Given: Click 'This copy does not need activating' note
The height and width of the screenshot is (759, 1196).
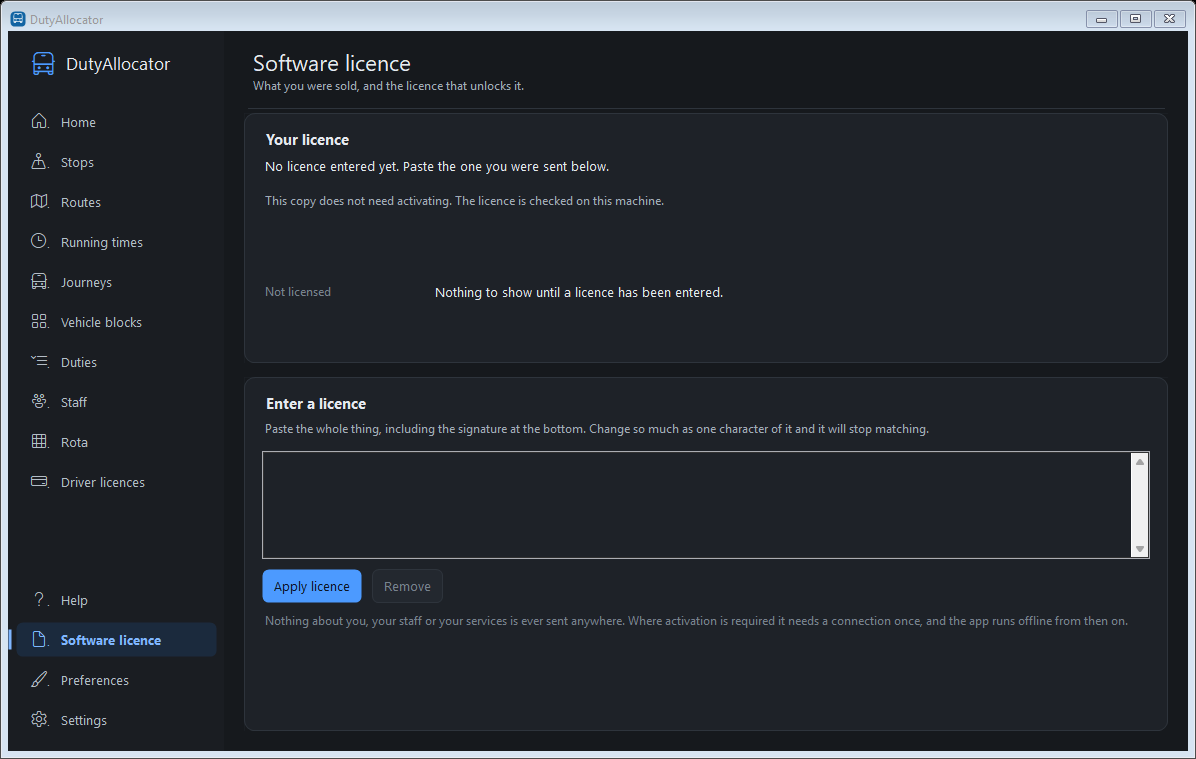Looking at the screenshot, I should click(x=465, y=201).
